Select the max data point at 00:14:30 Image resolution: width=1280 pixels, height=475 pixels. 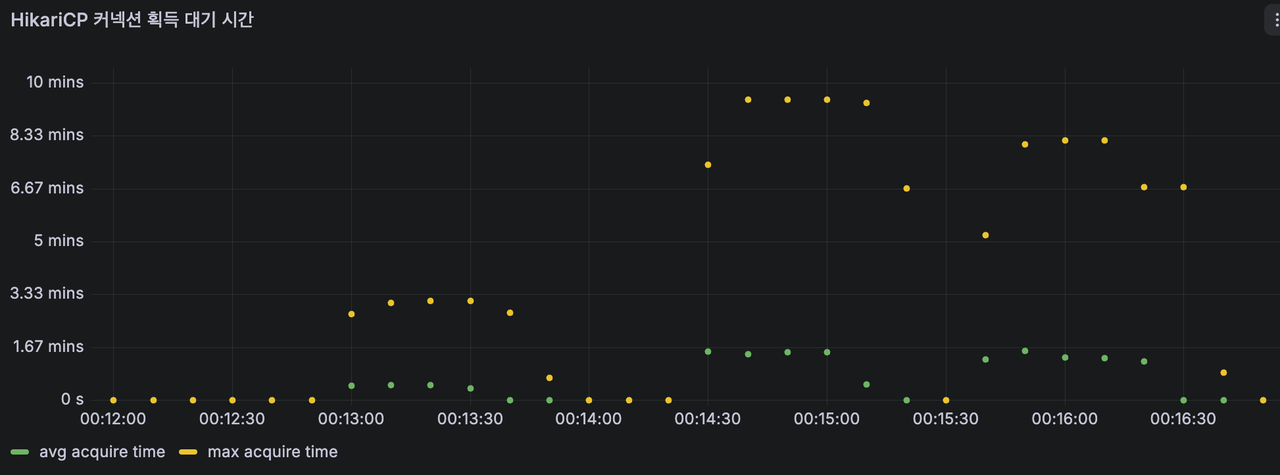point(708,164)
